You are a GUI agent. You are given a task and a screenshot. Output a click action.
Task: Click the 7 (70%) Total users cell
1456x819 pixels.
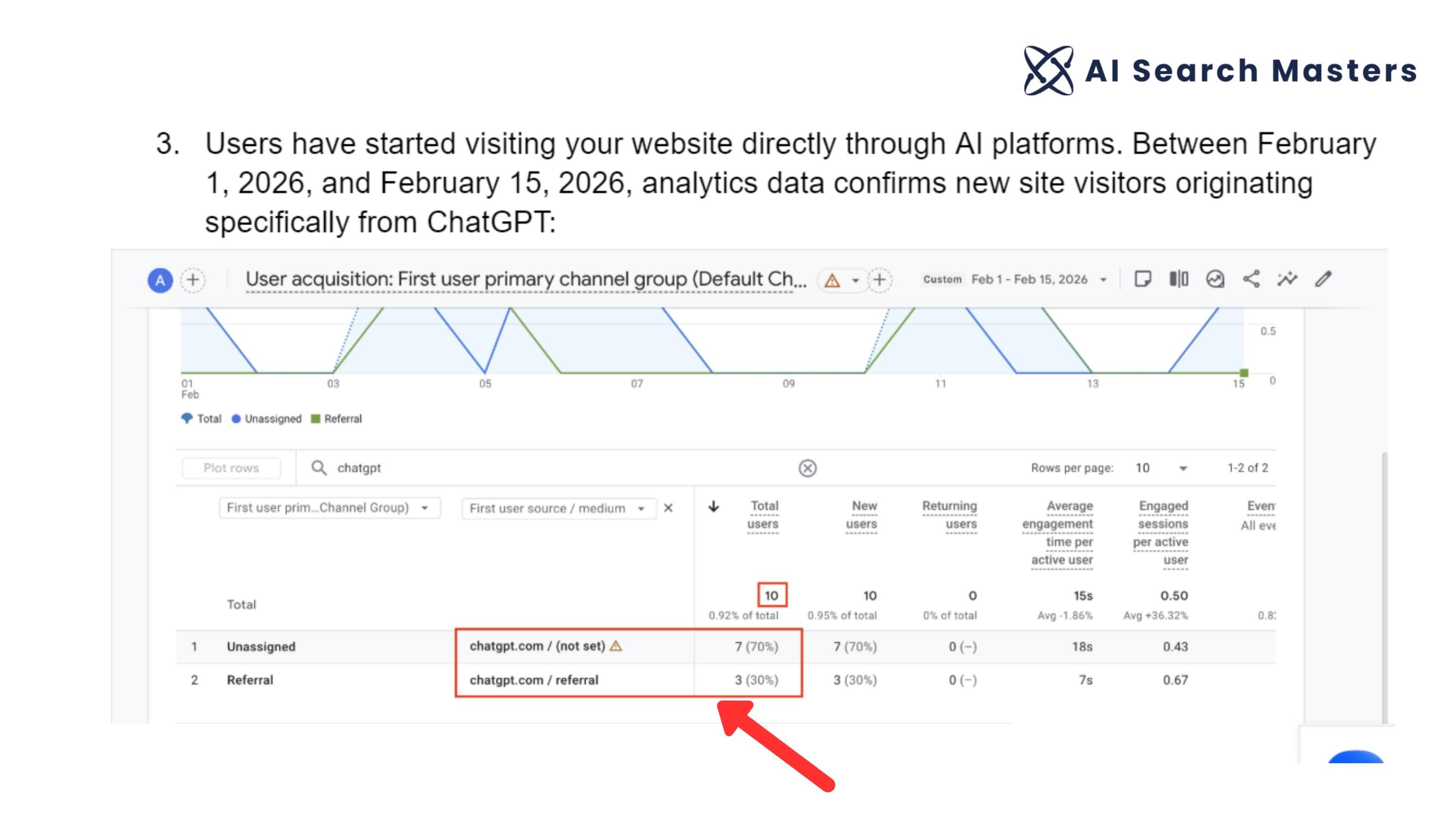coord(756,647)
